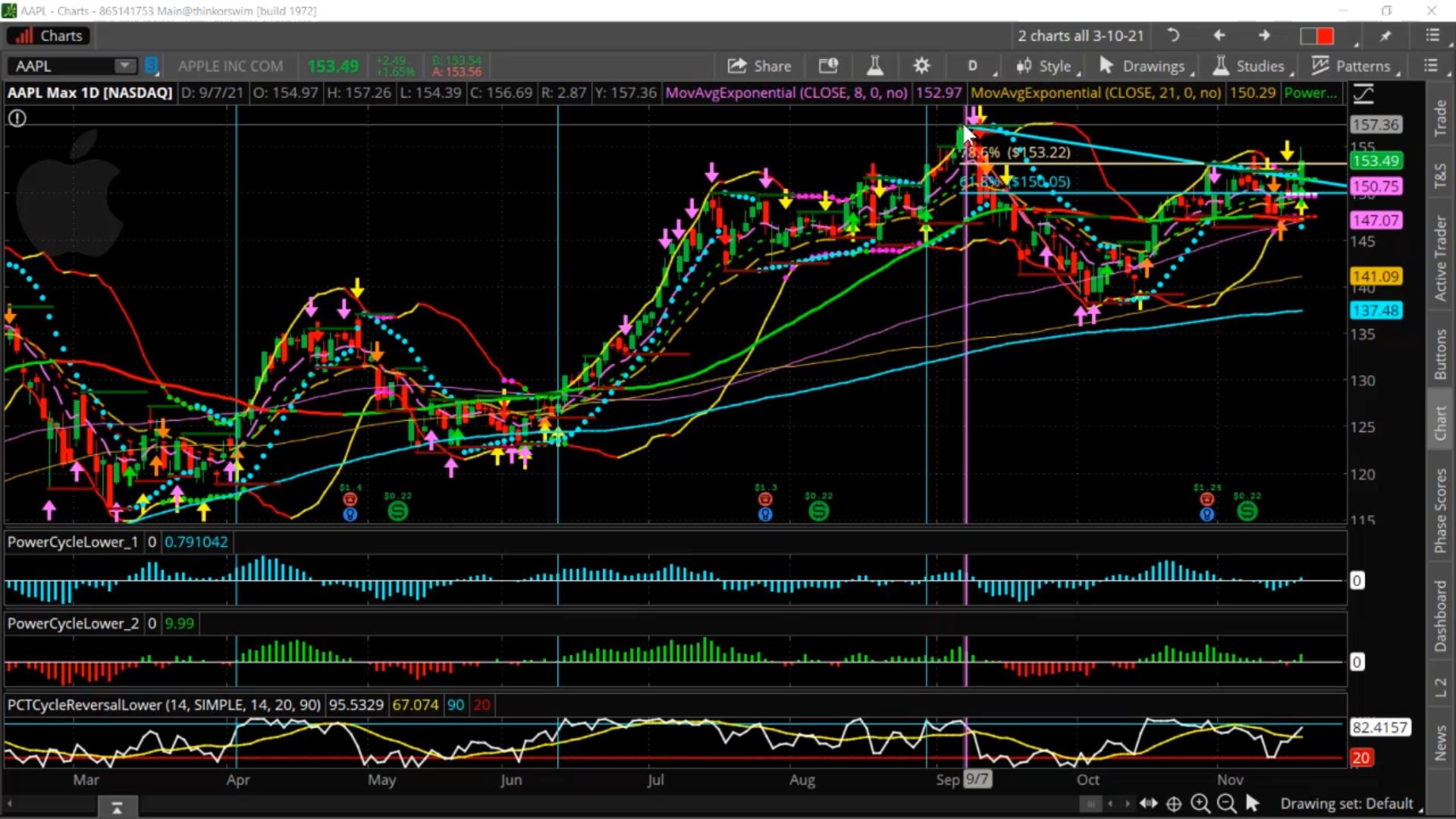This screenshot has width=1456, height=819.
Task: Click the 141.09 yellow price label
Action: click(x=1376, y=276)
